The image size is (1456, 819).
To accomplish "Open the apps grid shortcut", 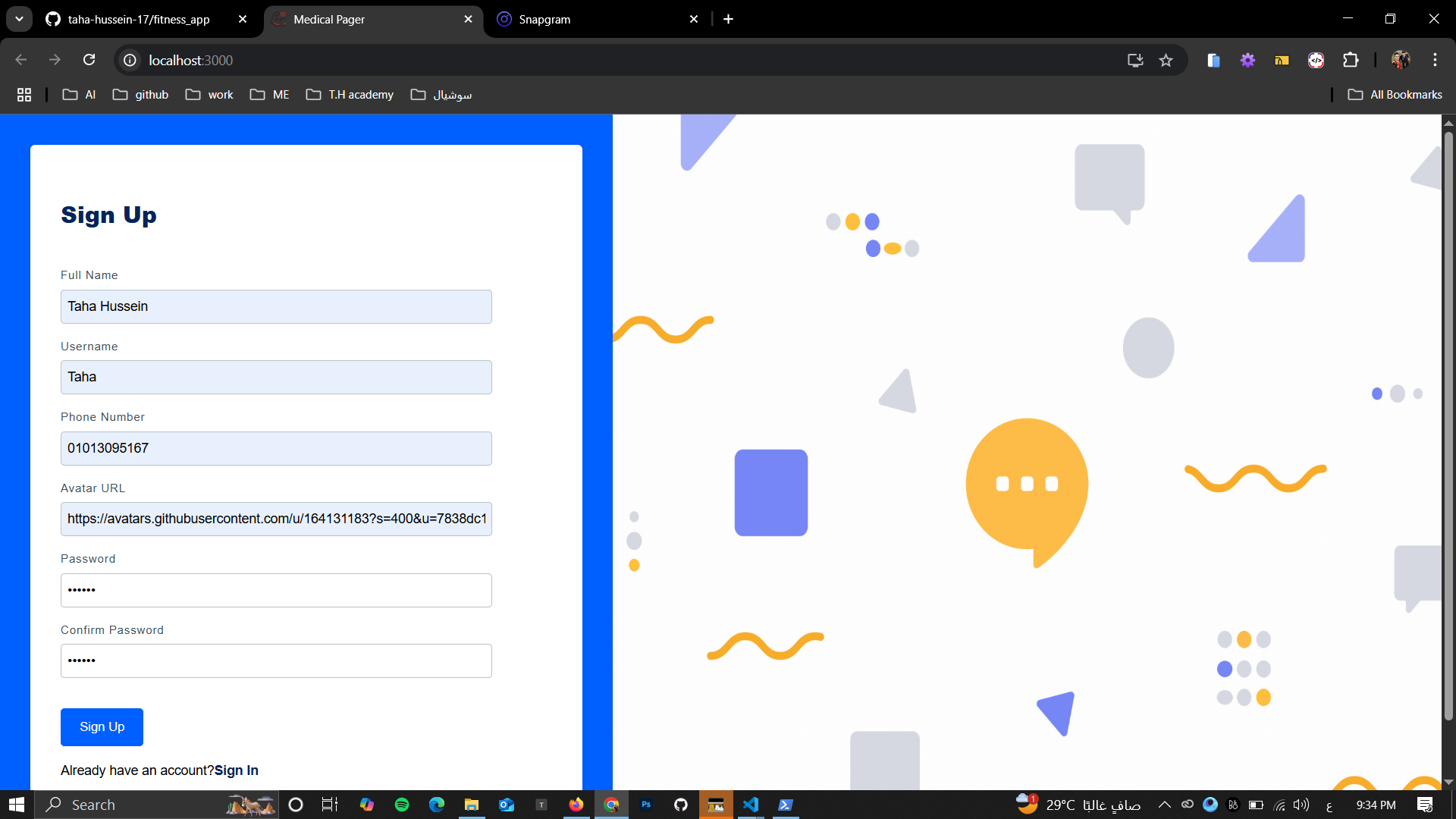I will click(x=24, y=95).
